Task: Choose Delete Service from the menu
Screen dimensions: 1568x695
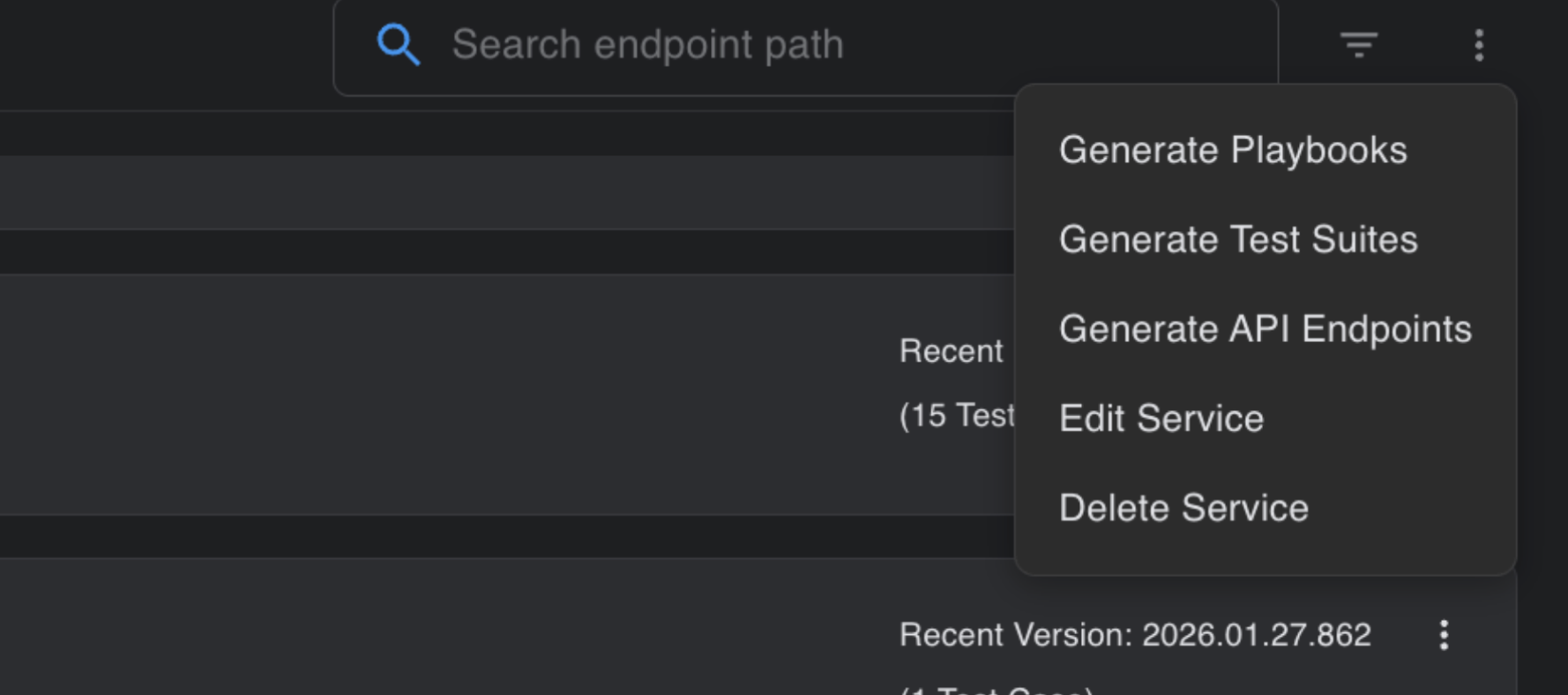Action: coord(1183,508)
